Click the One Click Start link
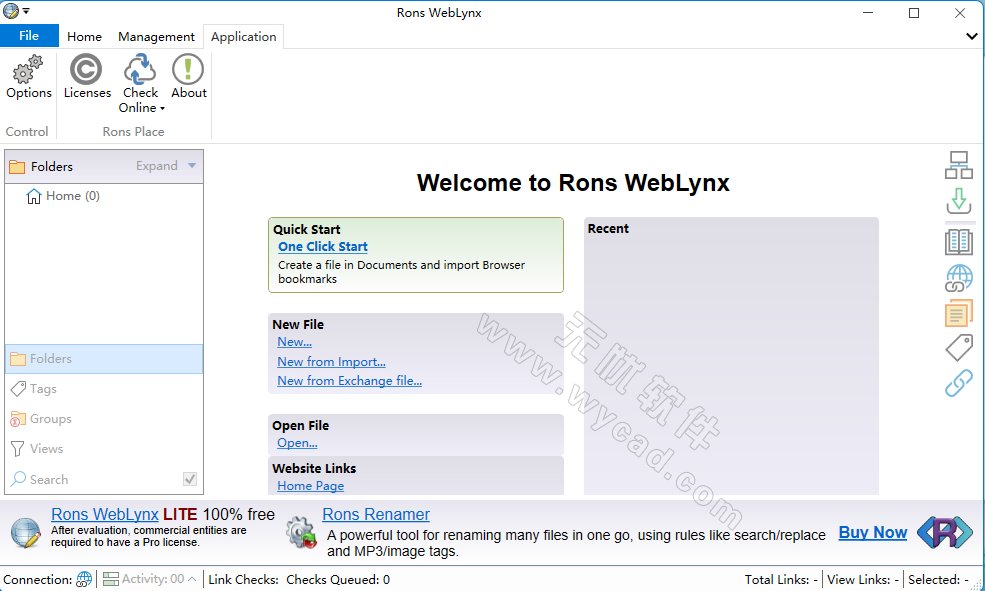985x591 pixels. pos(323,246)
